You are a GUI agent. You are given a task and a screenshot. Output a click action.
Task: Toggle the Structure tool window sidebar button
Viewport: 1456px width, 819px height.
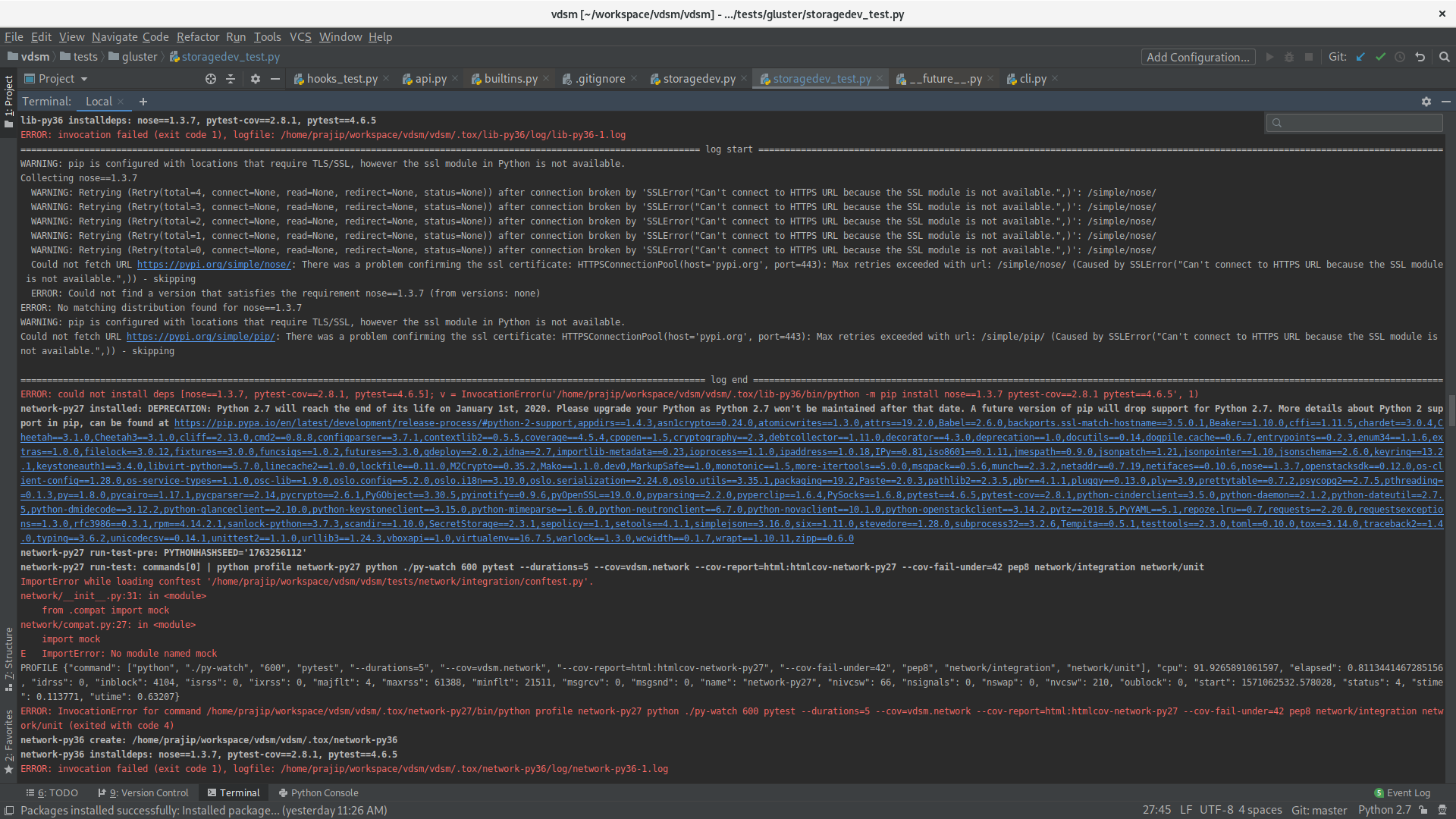click(x=8, y=657)
